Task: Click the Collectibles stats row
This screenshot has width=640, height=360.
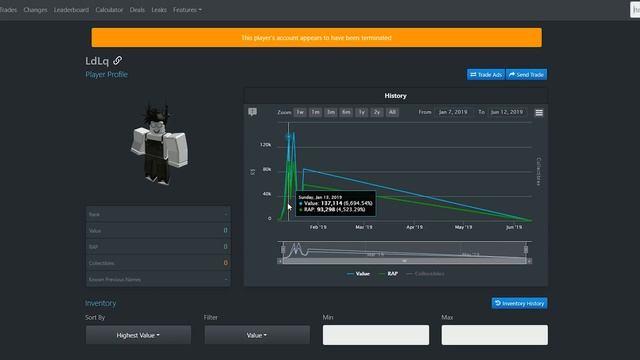Action: [158, 263]
